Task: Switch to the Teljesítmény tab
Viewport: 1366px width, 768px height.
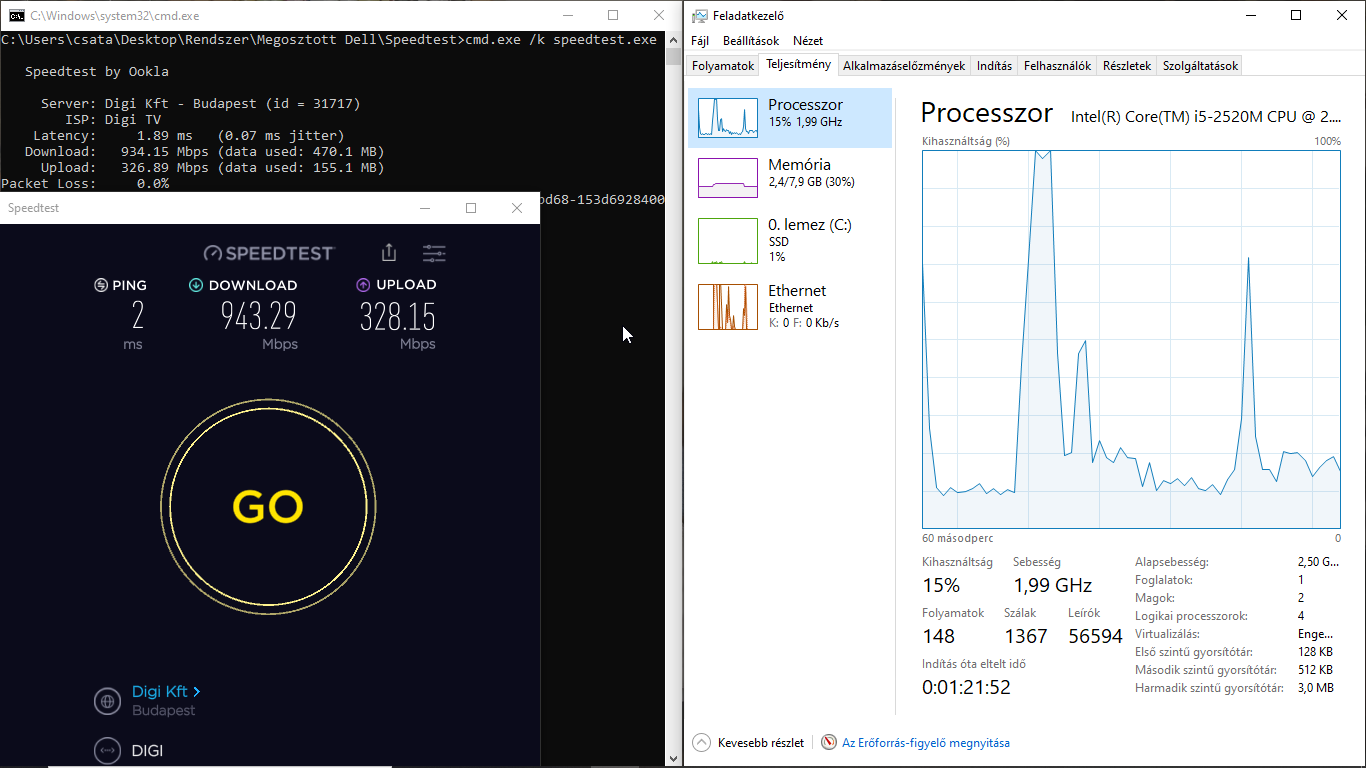Action: pos(798,65)
